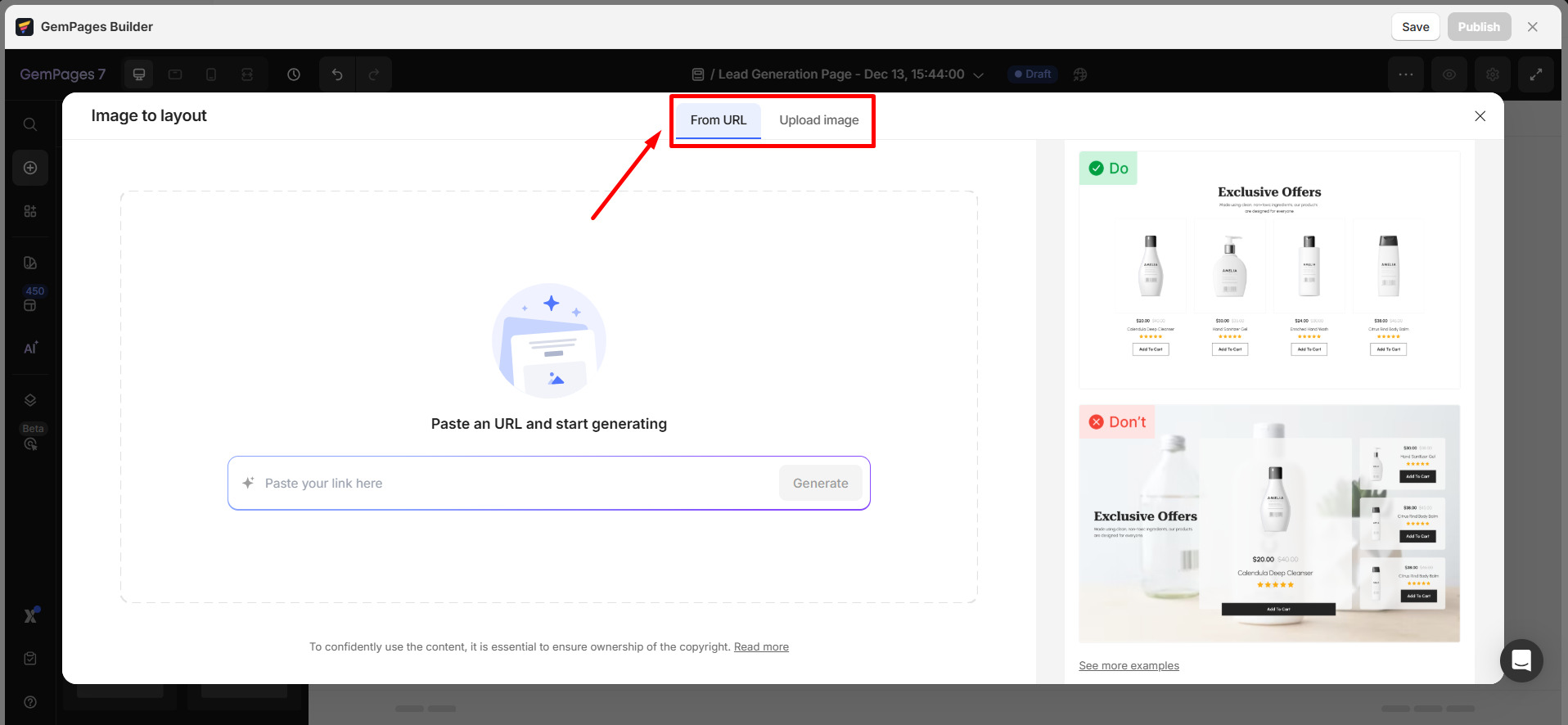This screenshot has width=1568, height=725.
Task: Redo the last action
Action: click(x=374, y=74)
